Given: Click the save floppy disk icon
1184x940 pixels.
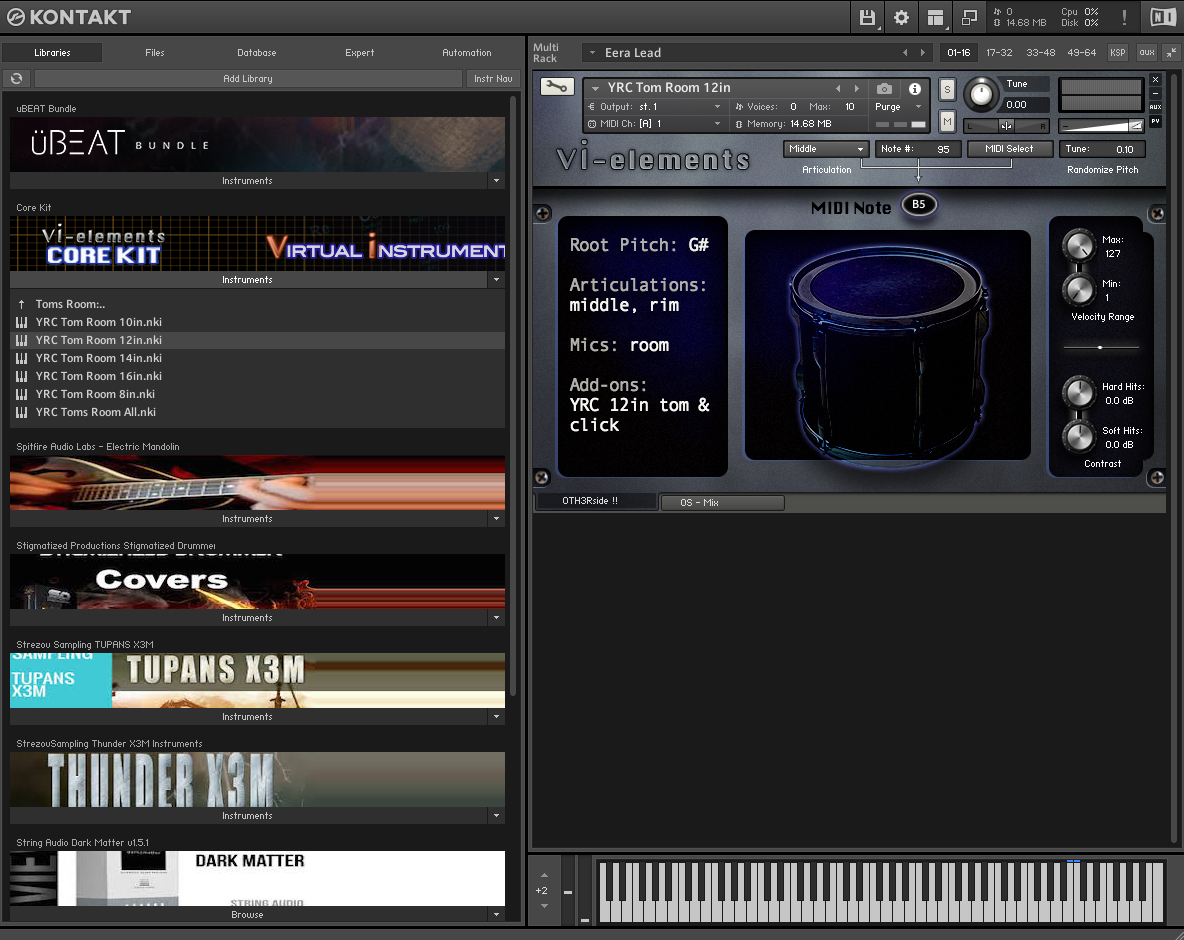Looking at the screenshot, I should tap(868, 17).
